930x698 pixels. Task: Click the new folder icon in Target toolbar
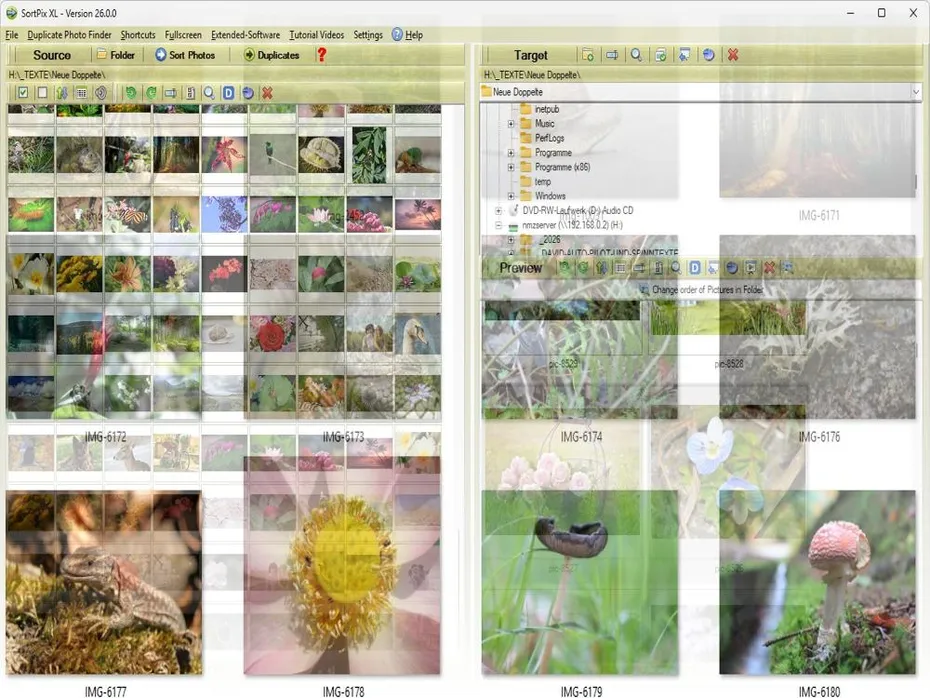(x=588, y=55)
